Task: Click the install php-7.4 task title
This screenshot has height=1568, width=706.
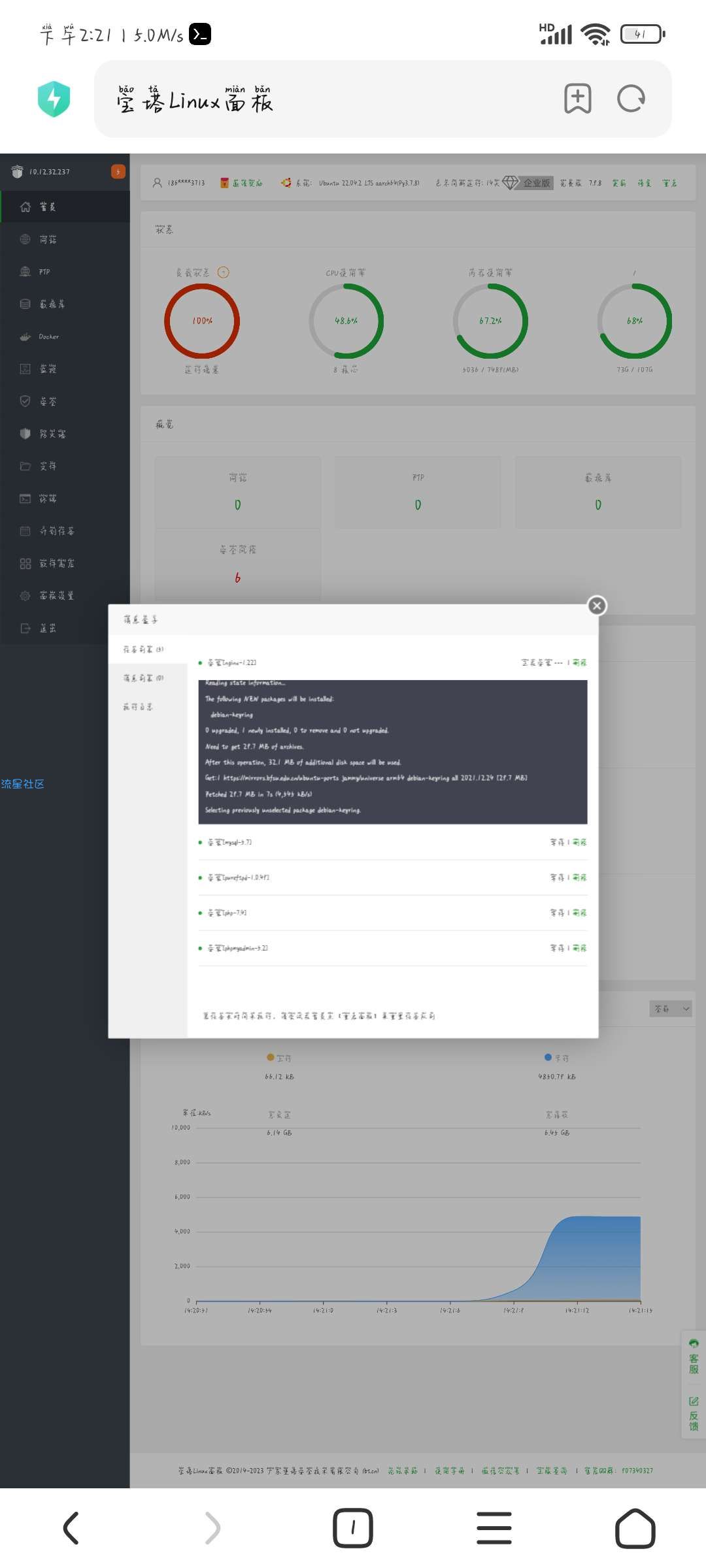Action: 227,913
